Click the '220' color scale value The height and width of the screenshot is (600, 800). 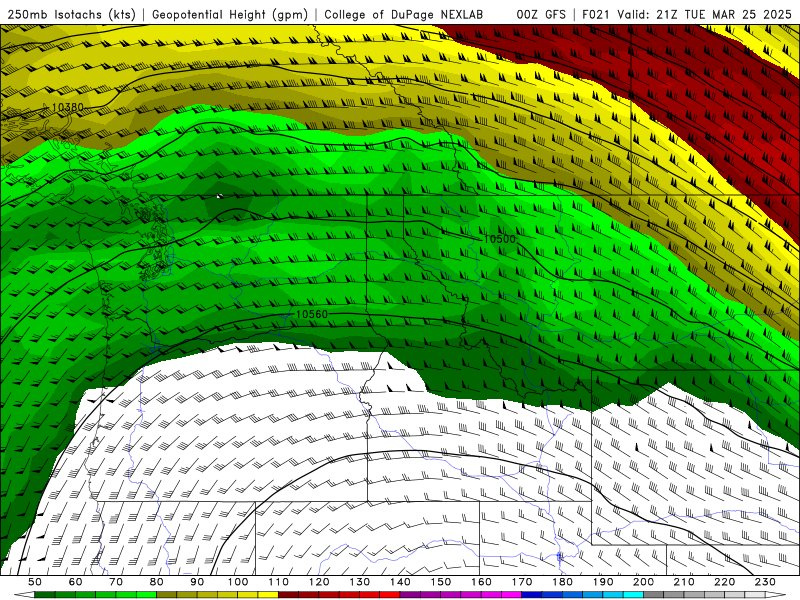pos(724,582)
